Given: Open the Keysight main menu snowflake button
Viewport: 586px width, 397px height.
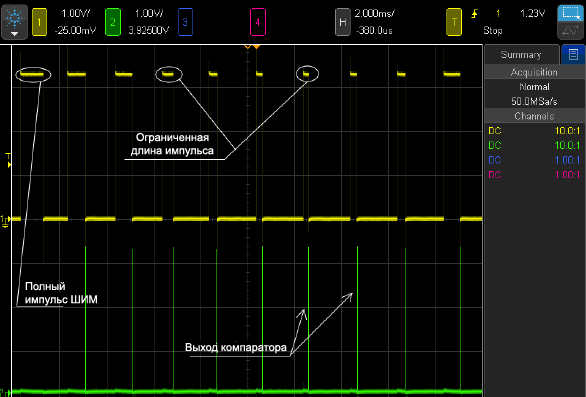Looking at the screenshot, I should (14, 22).
